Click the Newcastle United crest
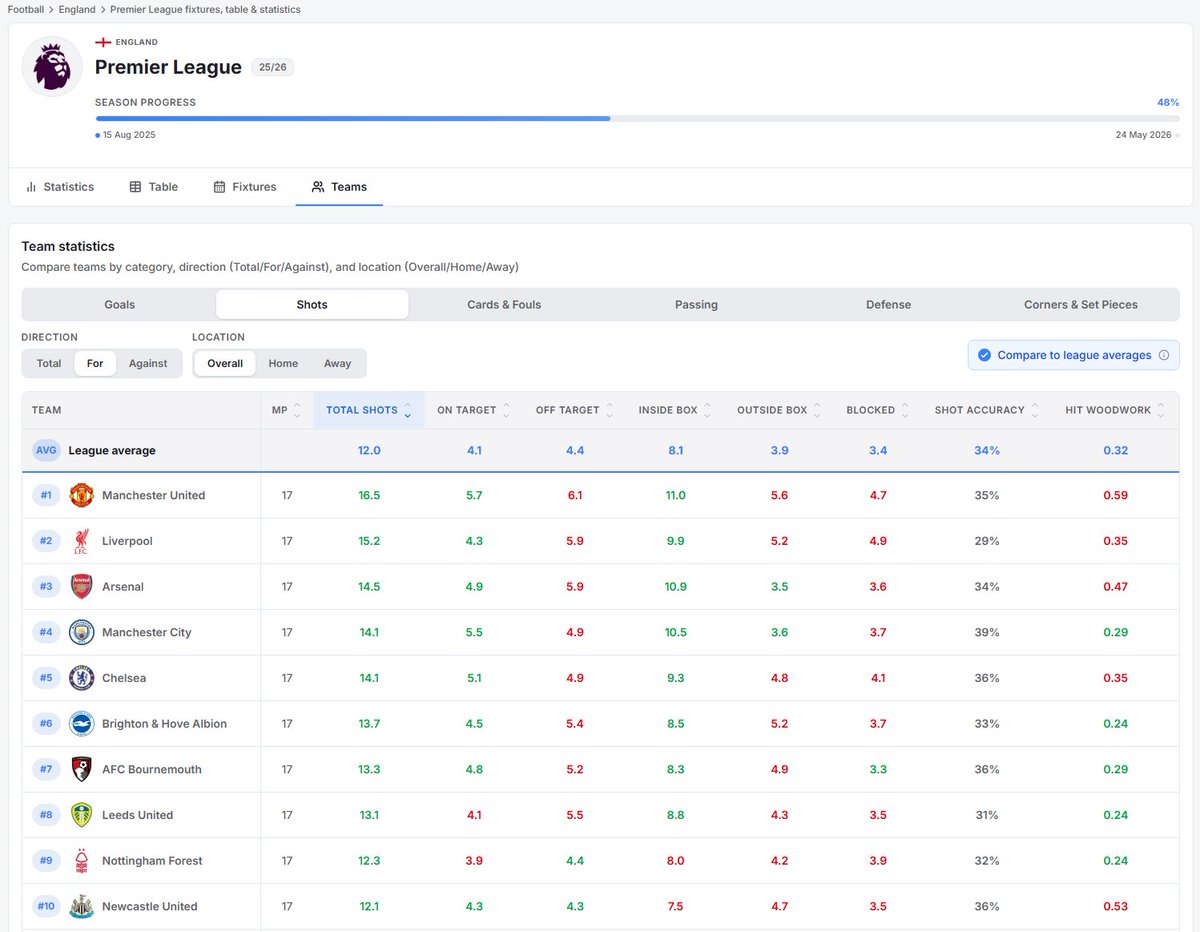 [x=81, y=907]
